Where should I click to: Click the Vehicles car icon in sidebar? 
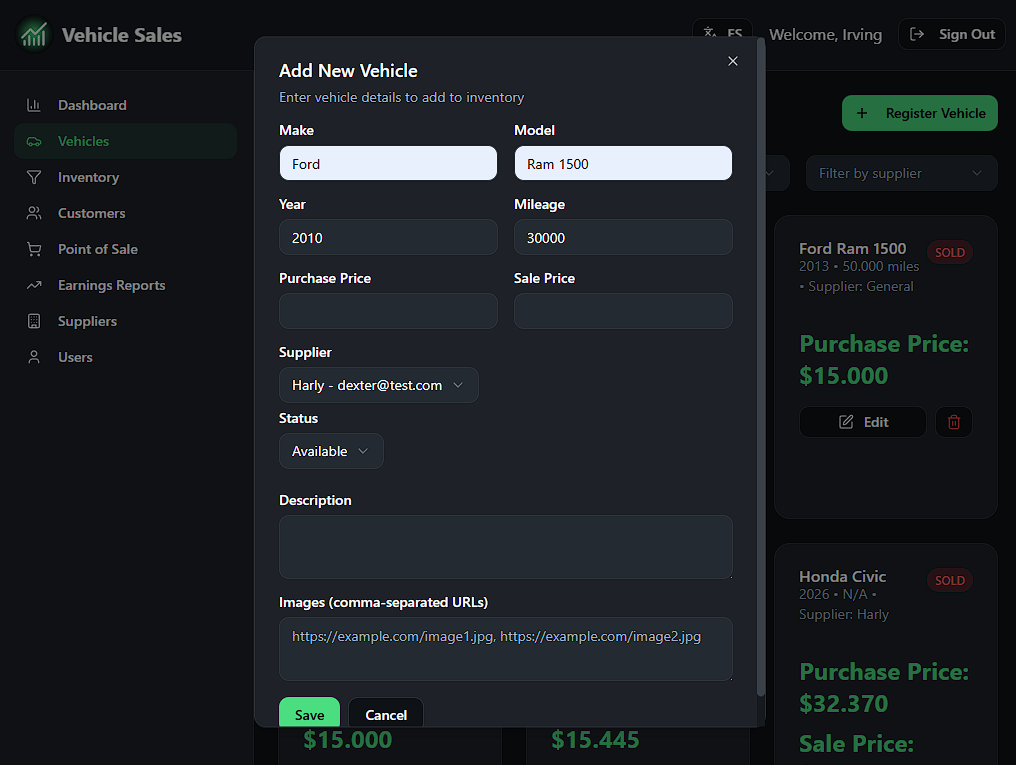(34, 141)
